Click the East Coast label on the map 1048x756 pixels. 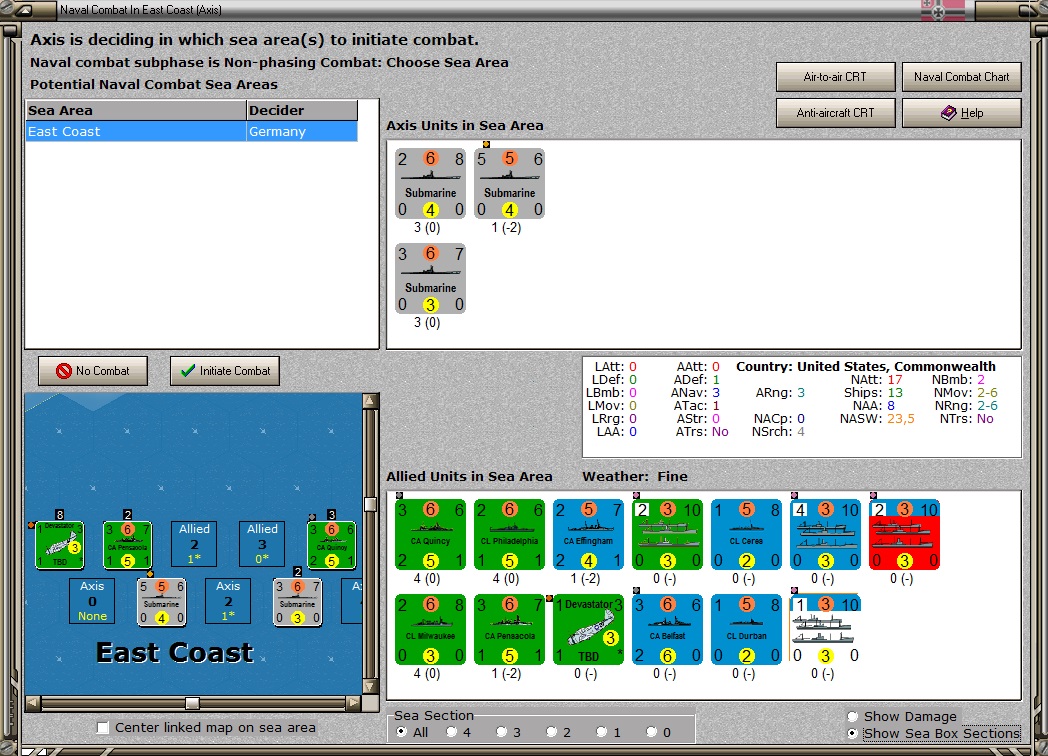point(174,652)
